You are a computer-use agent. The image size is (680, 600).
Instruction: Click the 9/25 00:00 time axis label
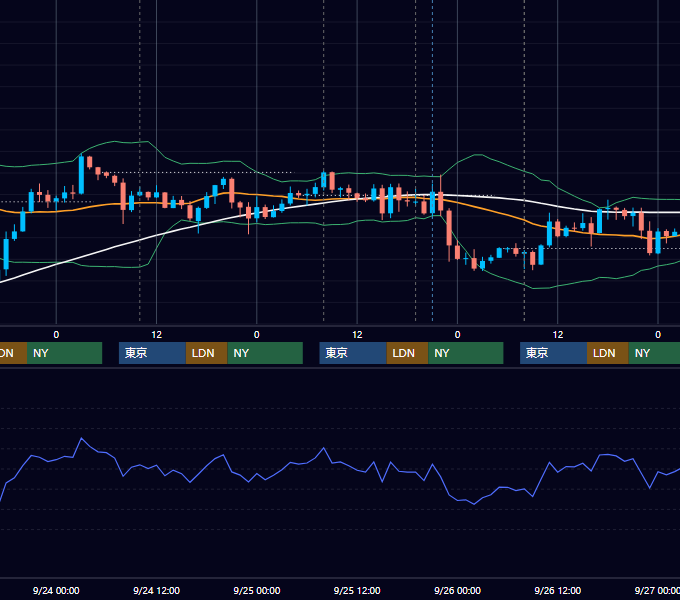257,590
